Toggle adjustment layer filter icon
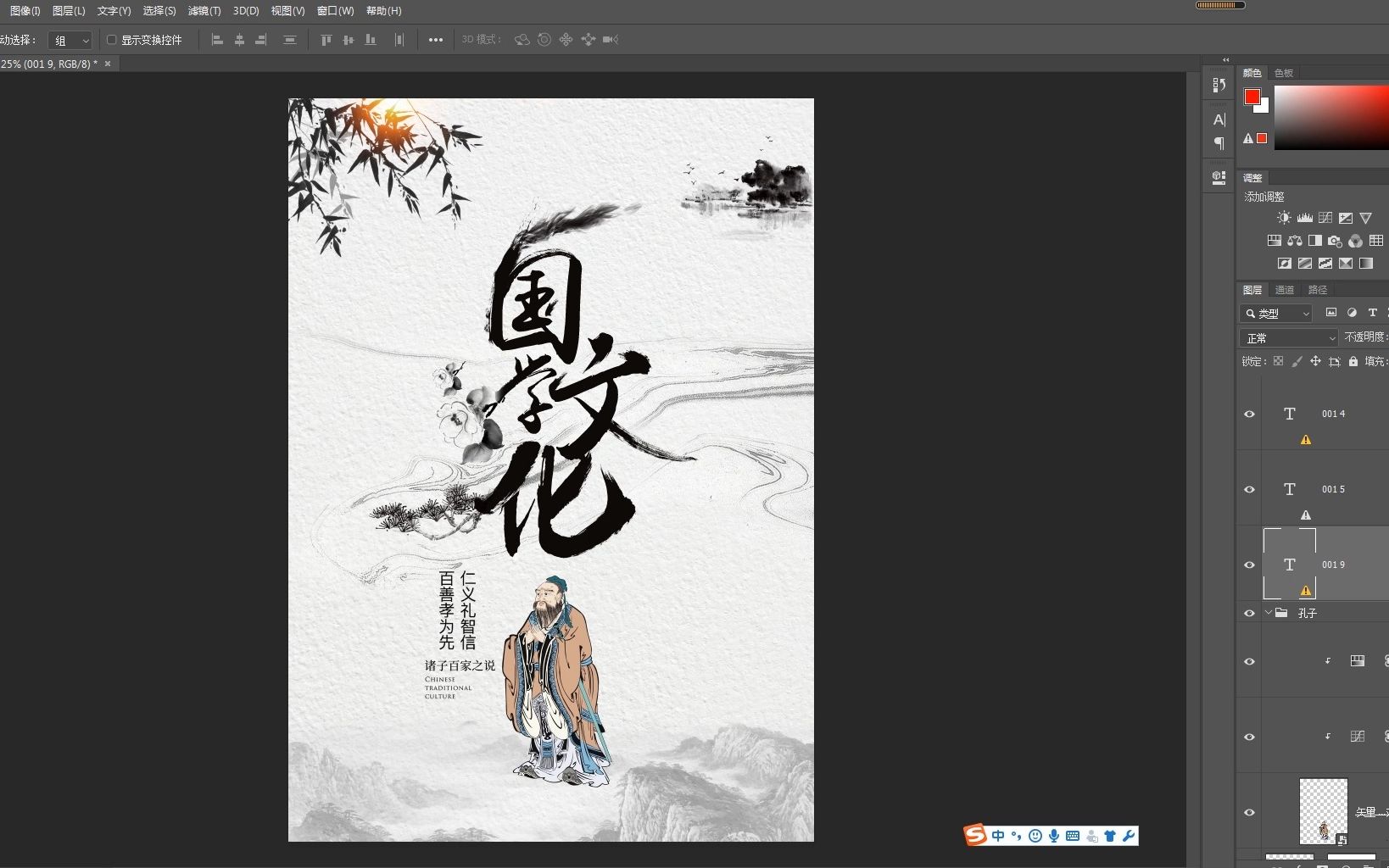The height and width of the screenshot is (868, 1389). click(1352, 313)
